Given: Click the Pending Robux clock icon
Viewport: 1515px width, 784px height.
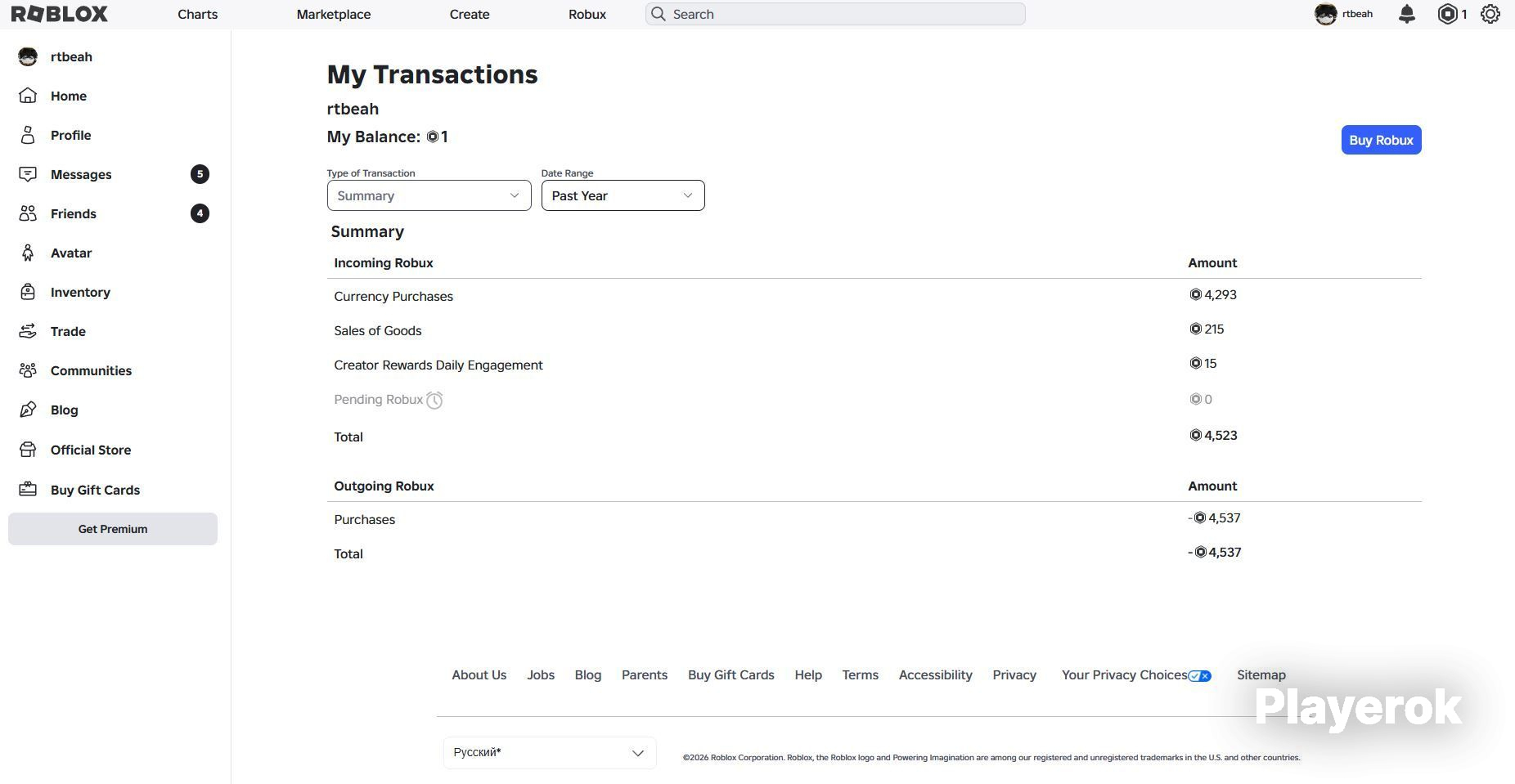Looking at the screenshot, I should [x=434, y=400].
